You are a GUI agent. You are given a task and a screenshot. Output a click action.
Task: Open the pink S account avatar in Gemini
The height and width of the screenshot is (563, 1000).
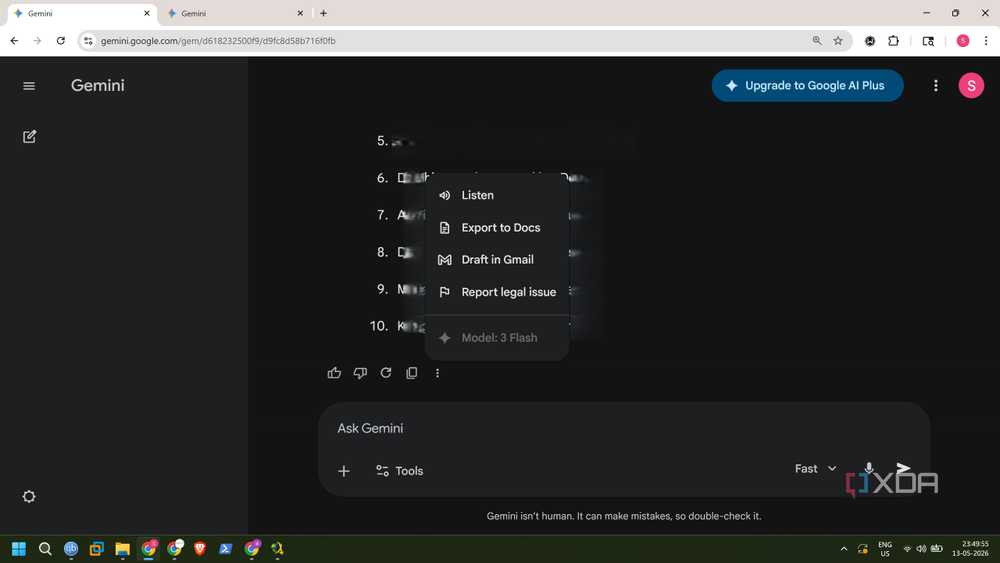click(971, 85)
